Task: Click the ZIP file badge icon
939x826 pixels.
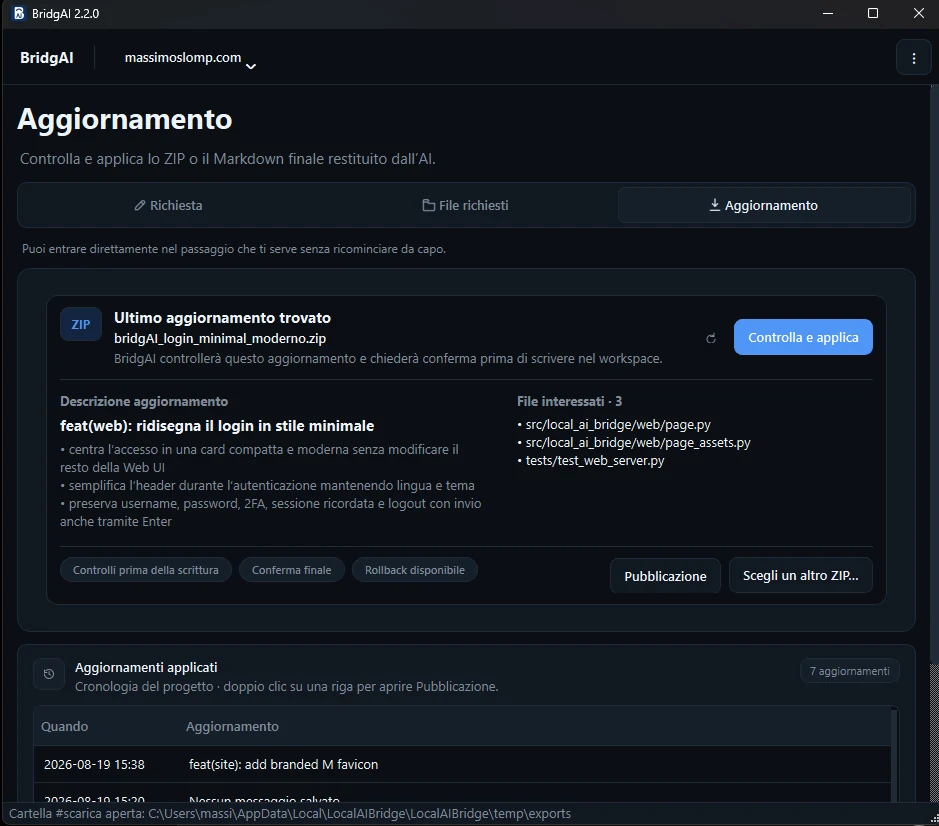Action: pos(81,325)
